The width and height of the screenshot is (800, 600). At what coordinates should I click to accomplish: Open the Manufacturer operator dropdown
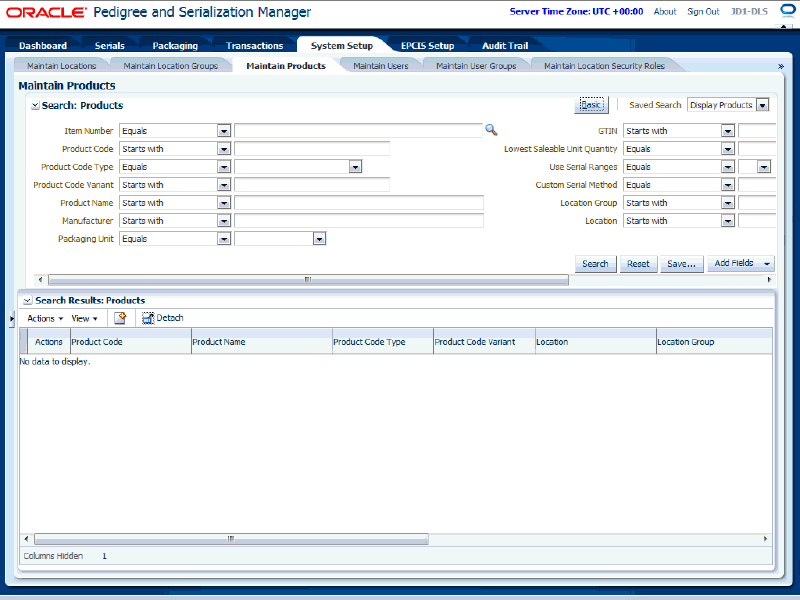(224, 221)
